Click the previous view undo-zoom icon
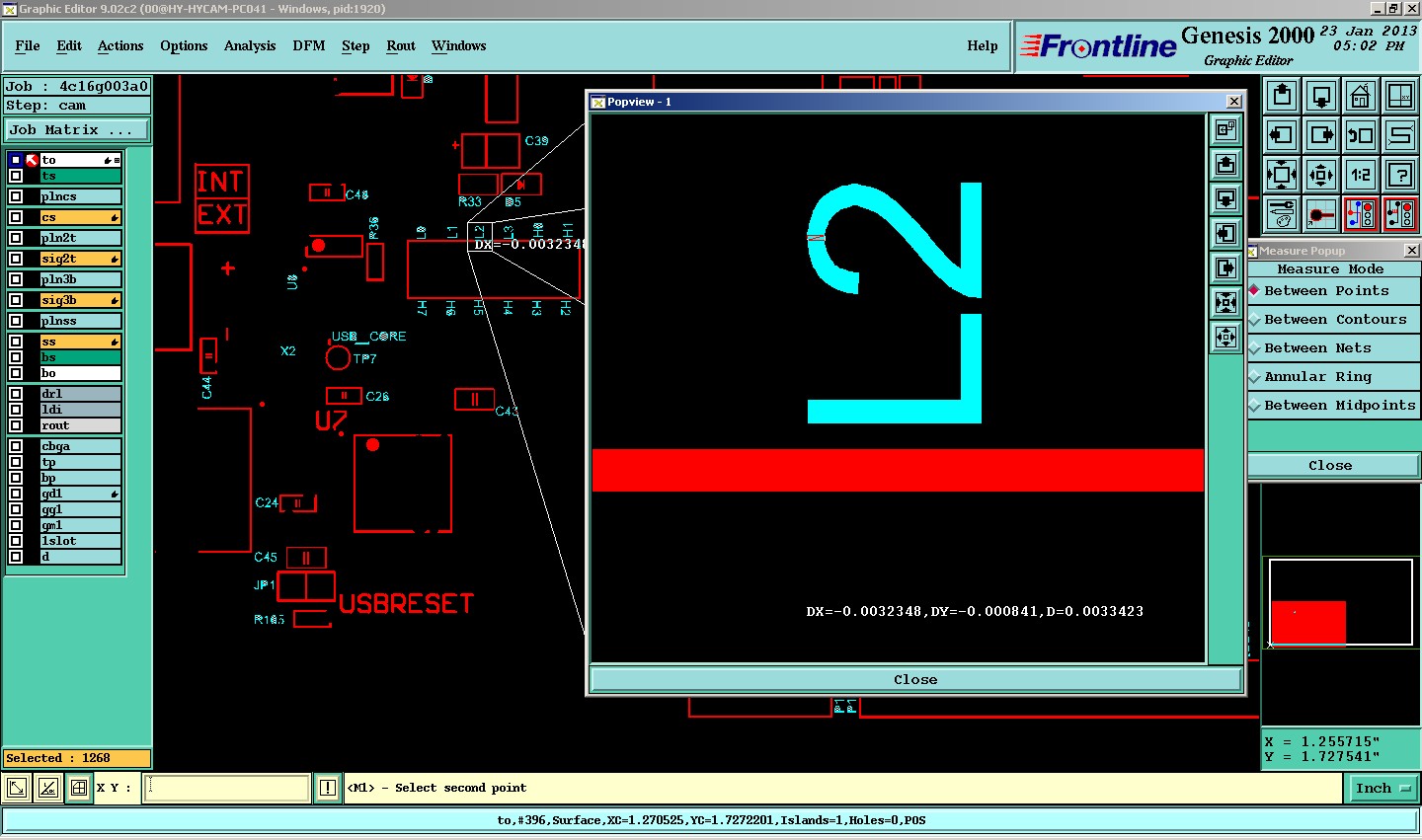Viewport: 1422px width, 840px height. (1361, 135)
